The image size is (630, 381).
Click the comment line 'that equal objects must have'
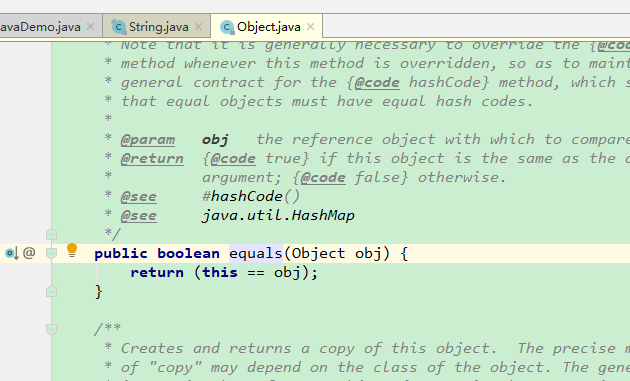click(327, 101)
